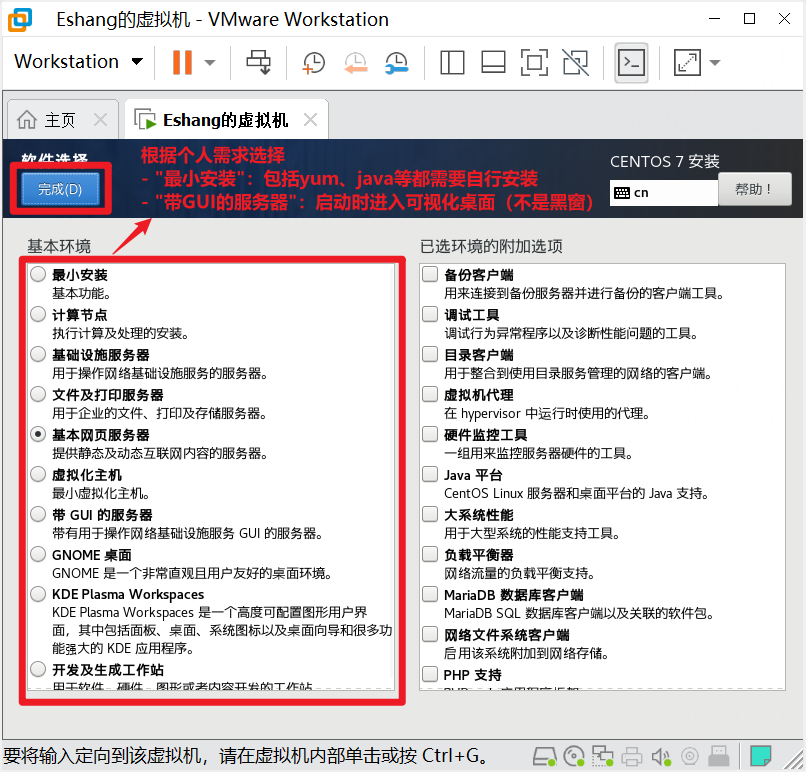Select 计算节点 radio option
Image resolution: width=806 pixels, height=772 pixels.
click(38, 315)
